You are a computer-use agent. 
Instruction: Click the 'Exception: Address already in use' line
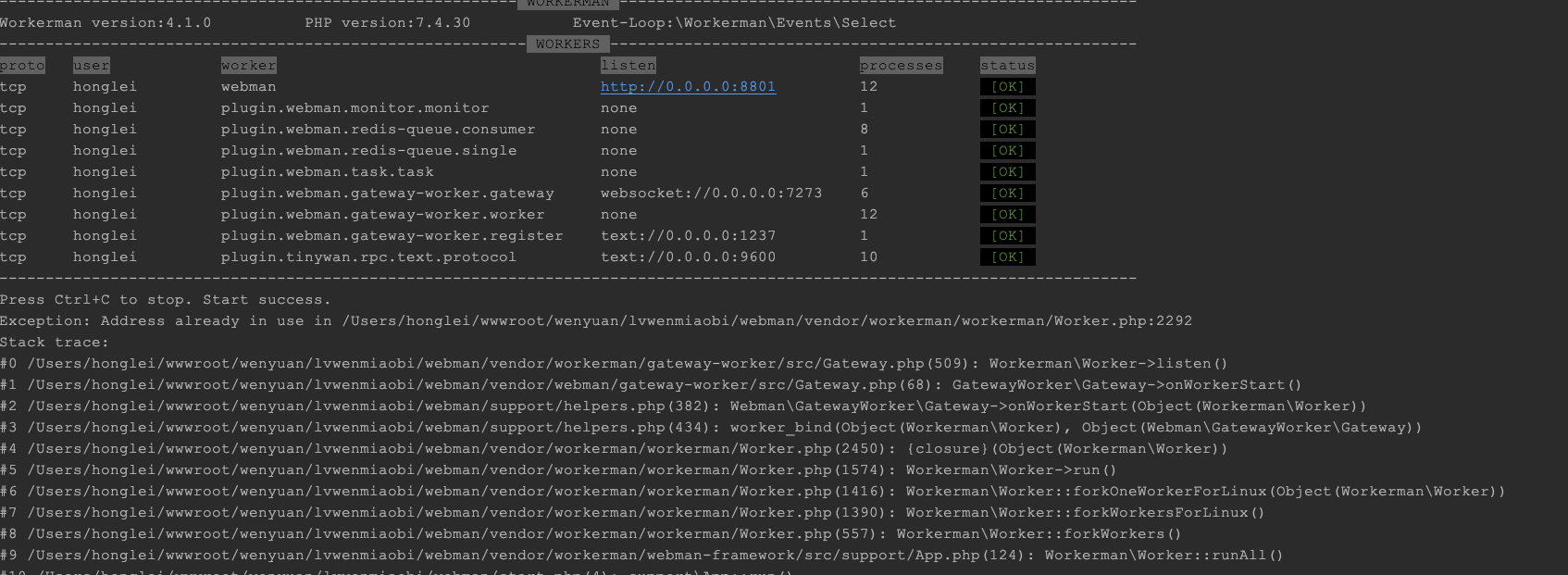[596, 321]
